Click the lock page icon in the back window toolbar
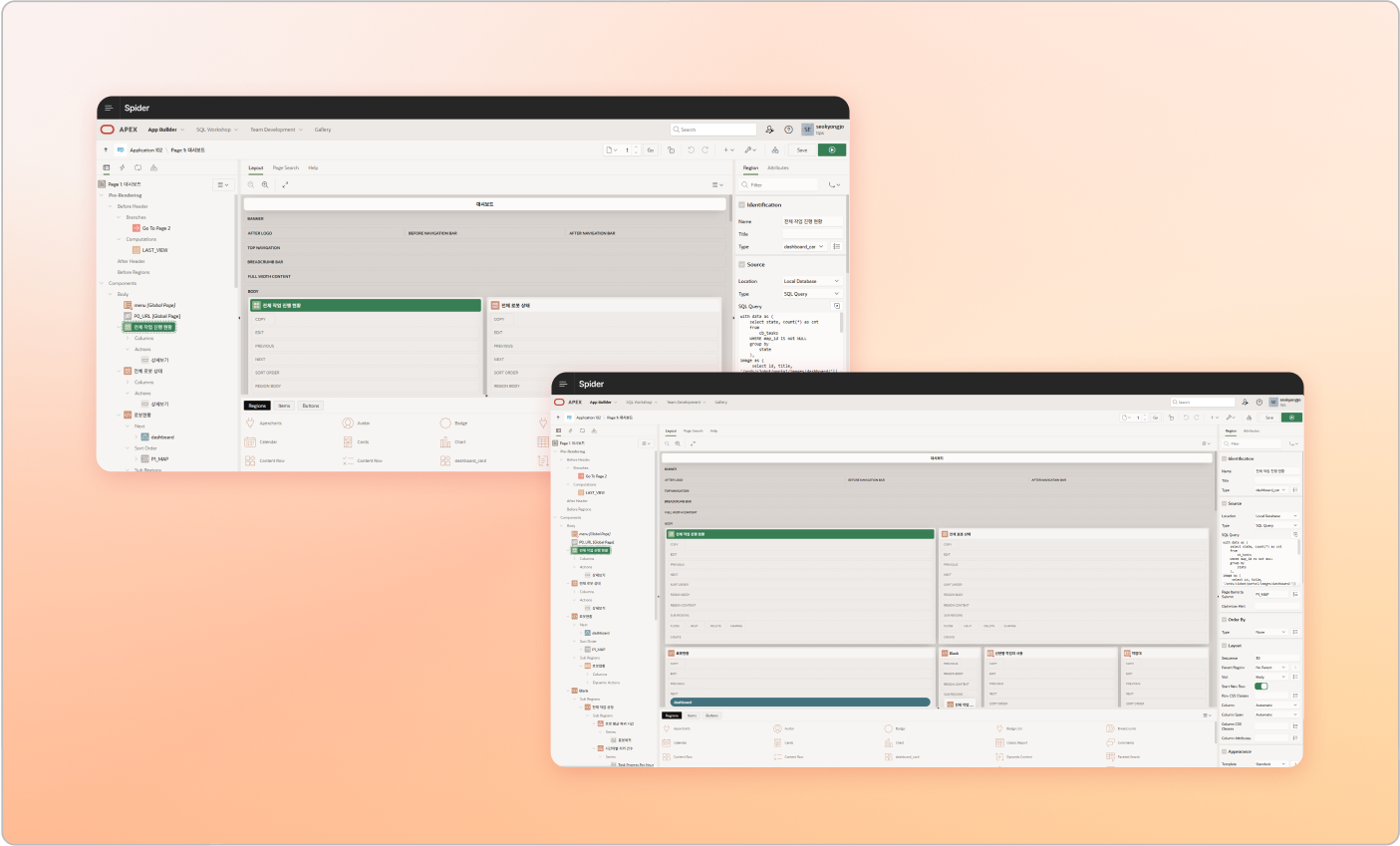Screen dimensions: 1400x846 [671, 149]
